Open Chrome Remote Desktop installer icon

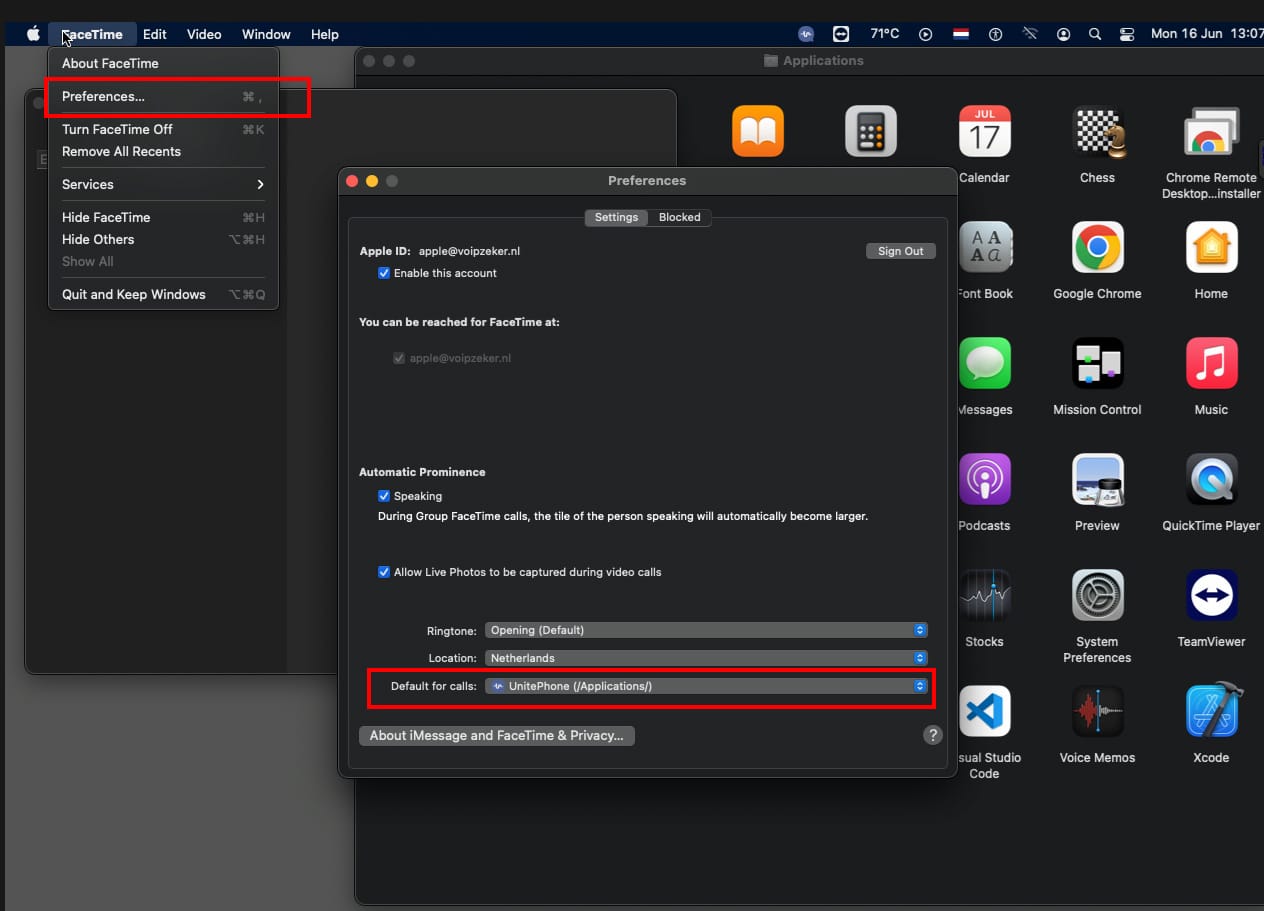coord(1211,131)
